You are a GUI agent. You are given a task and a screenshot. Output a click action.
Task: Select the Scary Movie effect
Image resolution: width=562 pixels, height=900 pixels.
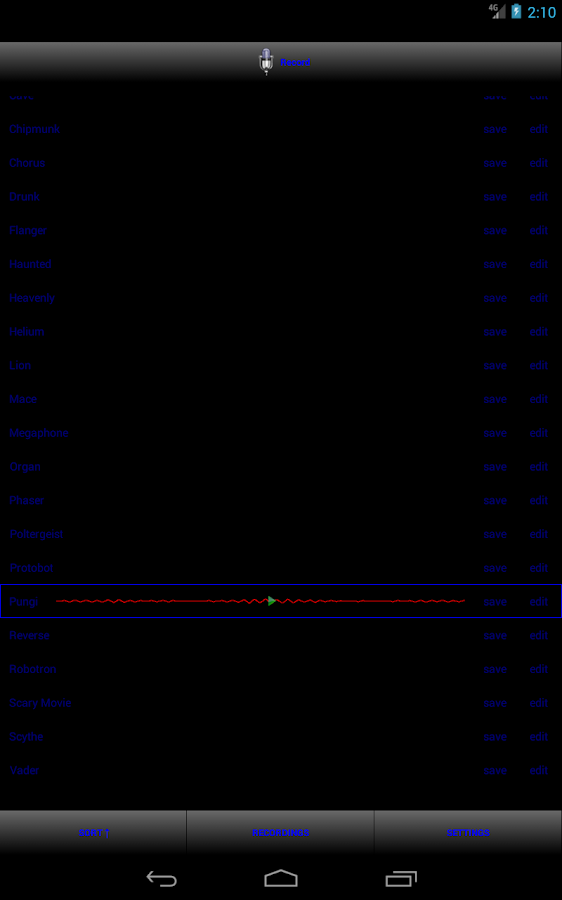pyautogui.click(x=40, y=703)
